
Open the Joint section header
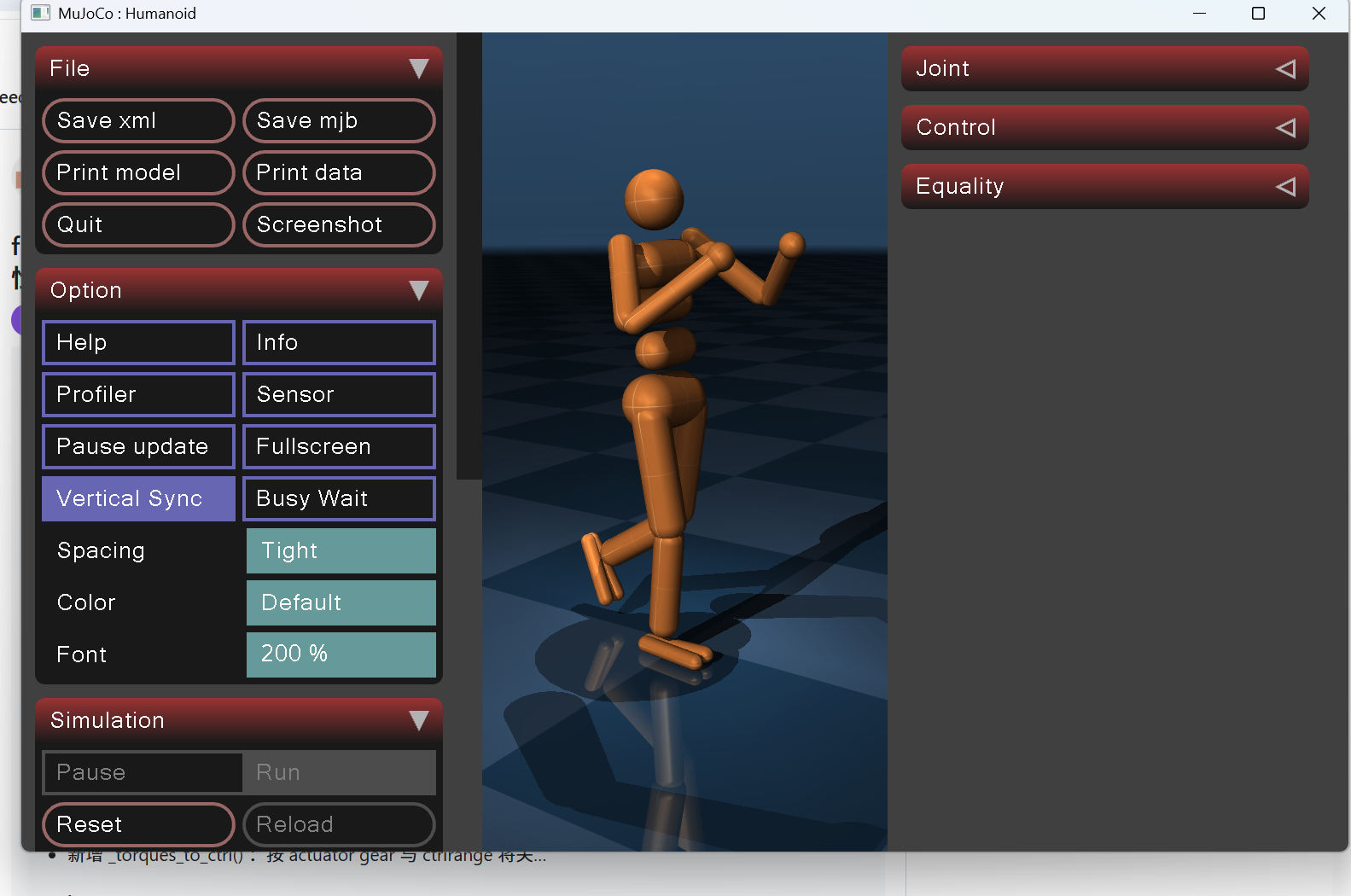point(1104,68)
